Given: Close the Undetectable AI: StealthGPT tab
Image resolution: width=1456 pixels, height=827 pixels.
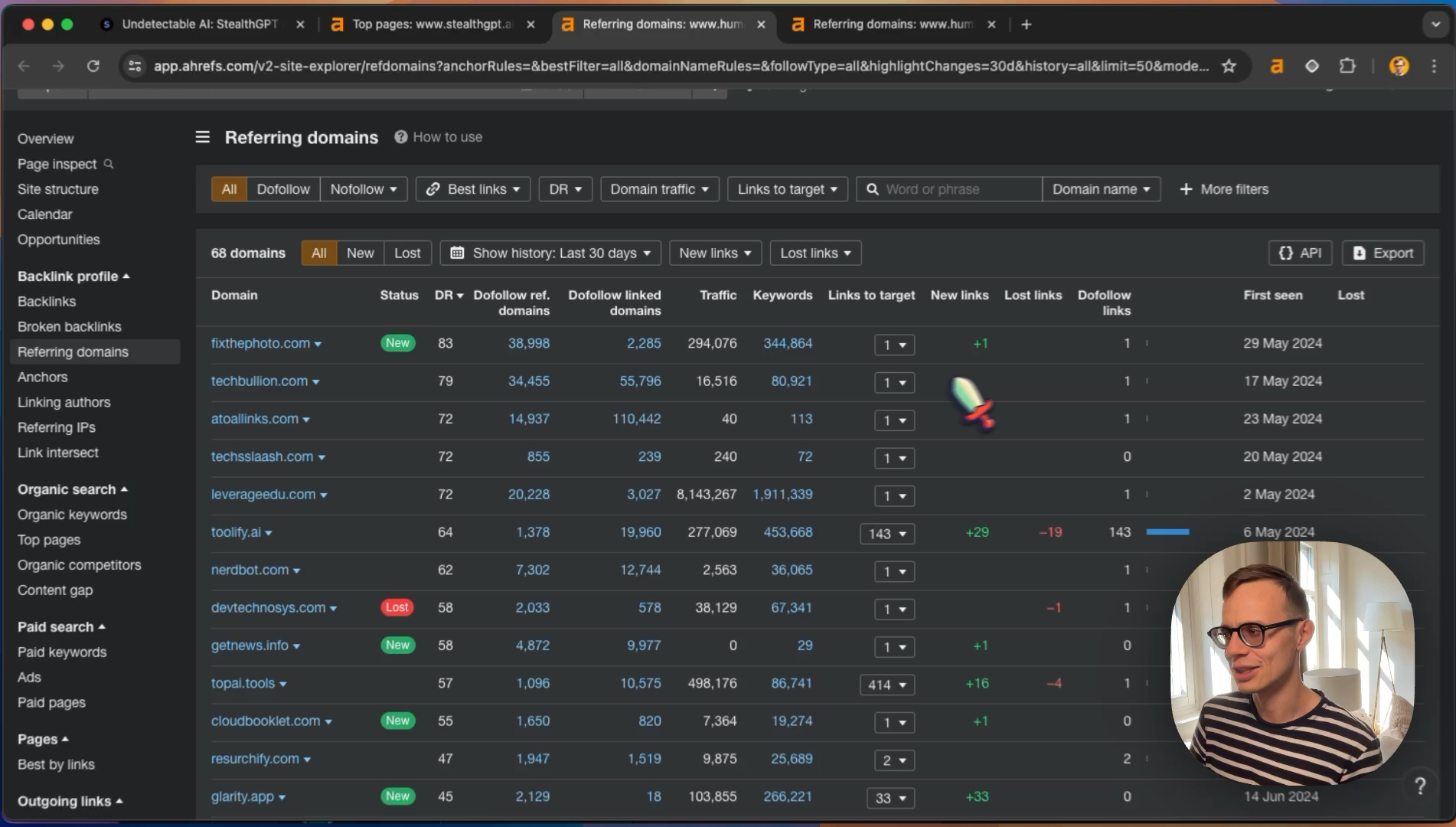Looking at the screenshot, I should pyautogui.click(x=300, y=25).
